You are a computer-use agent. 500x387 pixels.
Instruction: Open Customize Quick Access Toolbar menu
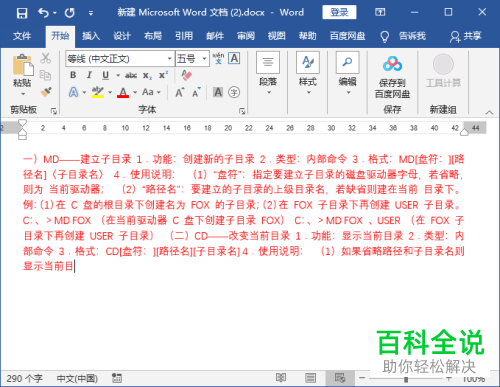point(91,13)
